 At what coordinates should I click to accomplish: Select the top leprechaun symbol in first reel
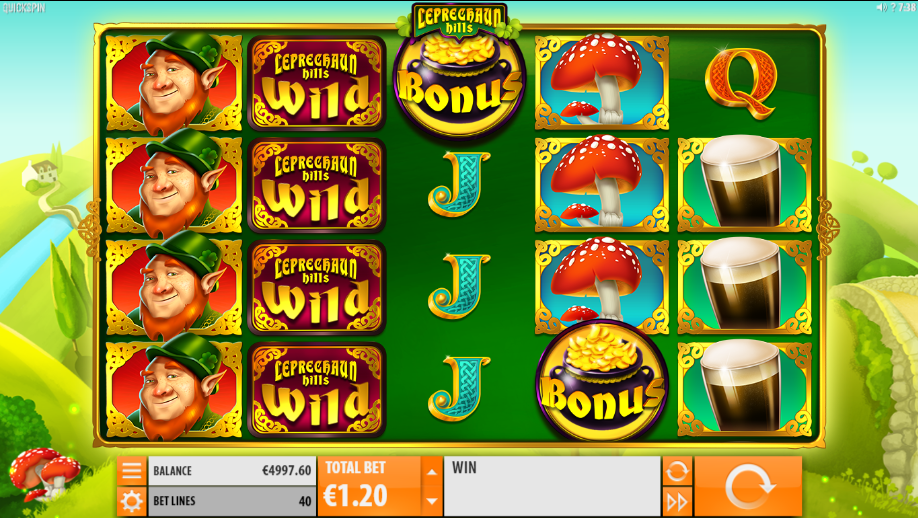173,83
